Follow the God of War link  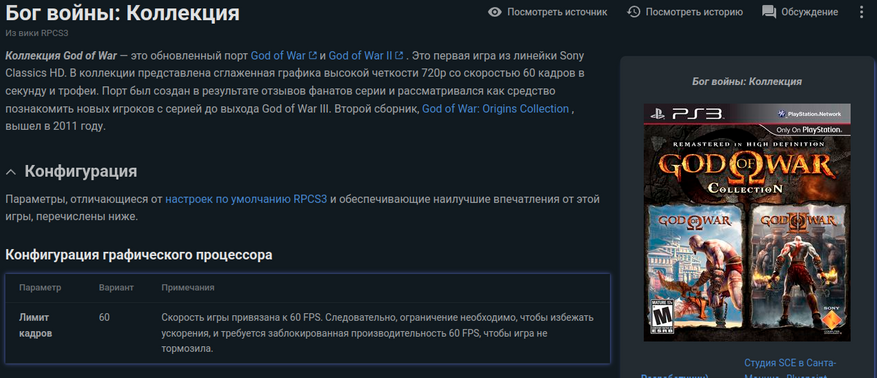(278, 55)
